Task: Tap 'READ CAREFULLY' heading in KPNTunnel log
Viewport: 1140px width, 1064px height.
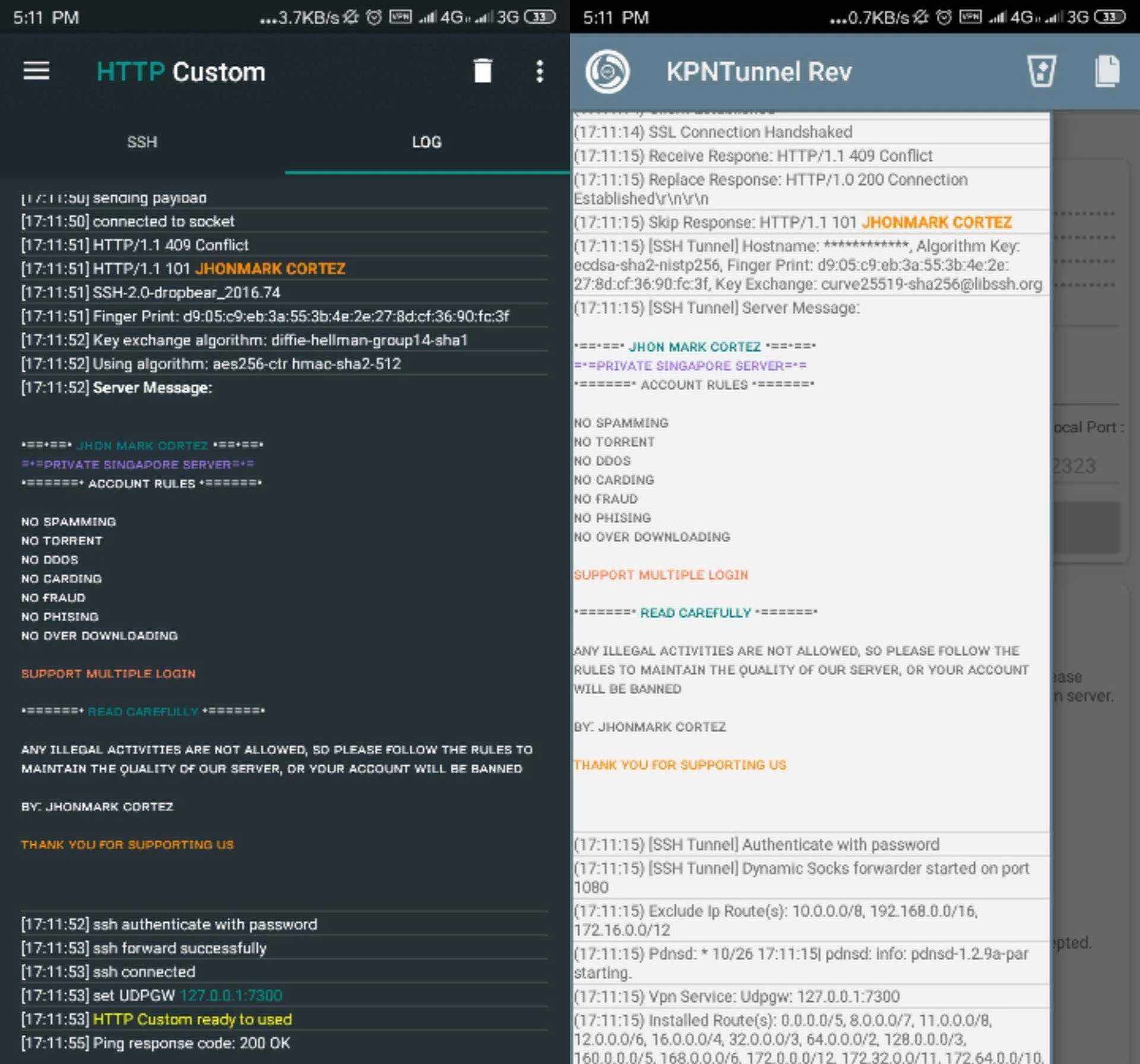Action: click(x=695, y=613)
